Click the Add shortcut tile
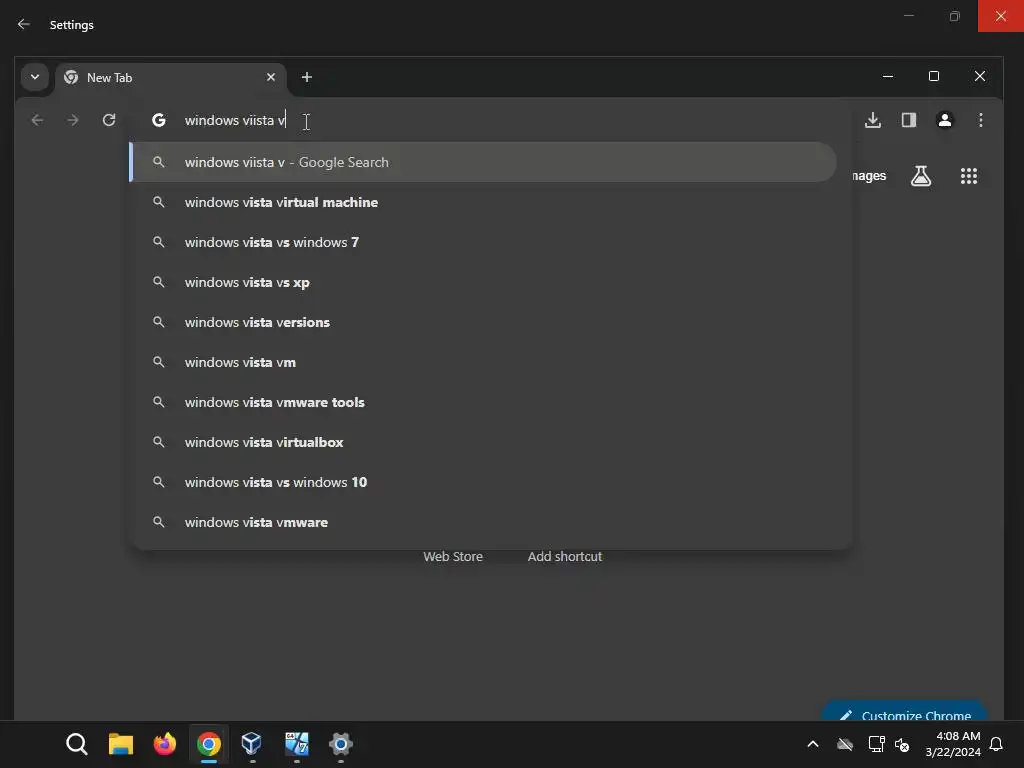 coord(564,556)
